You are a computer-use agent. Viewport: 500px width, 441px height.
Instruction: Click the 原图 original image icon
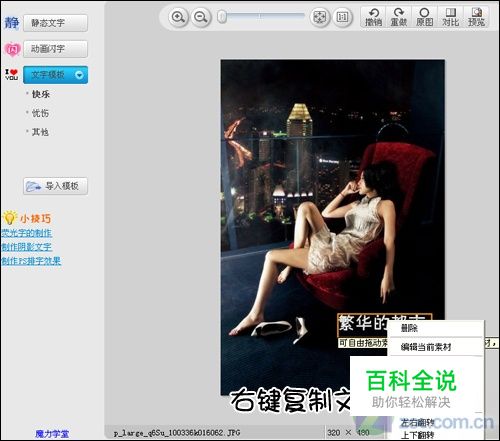click(x=424, y=17)
